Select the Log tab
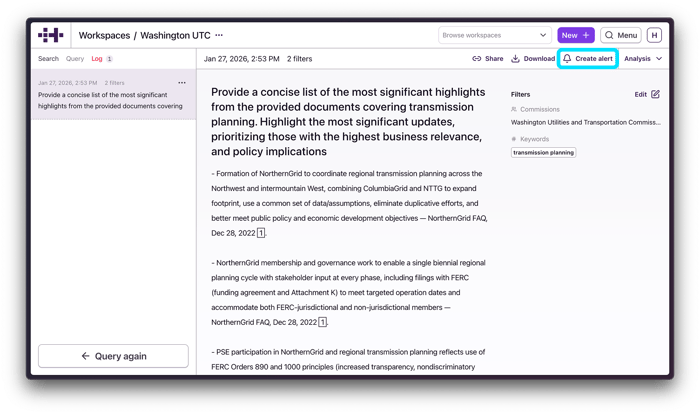Screen dimensions: 700x414 point(98,59)
